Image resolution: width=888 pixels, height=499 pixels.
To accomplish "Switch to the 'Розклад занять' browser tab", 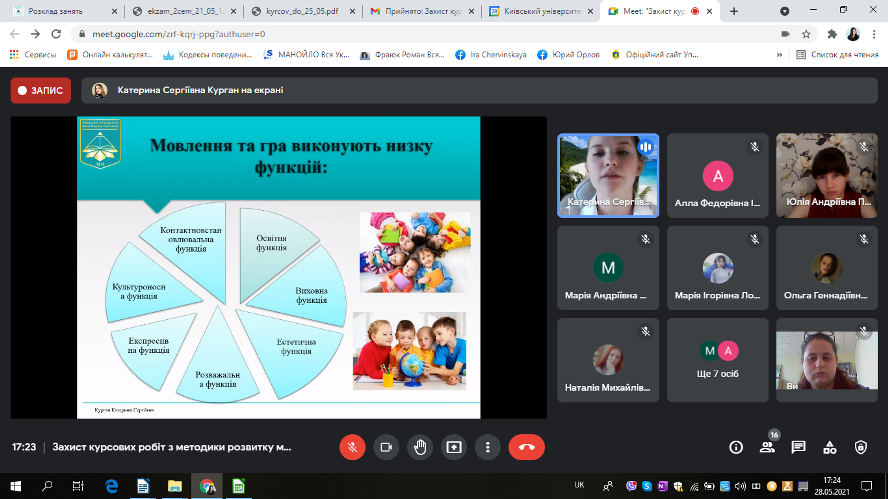I will (58, 11).
